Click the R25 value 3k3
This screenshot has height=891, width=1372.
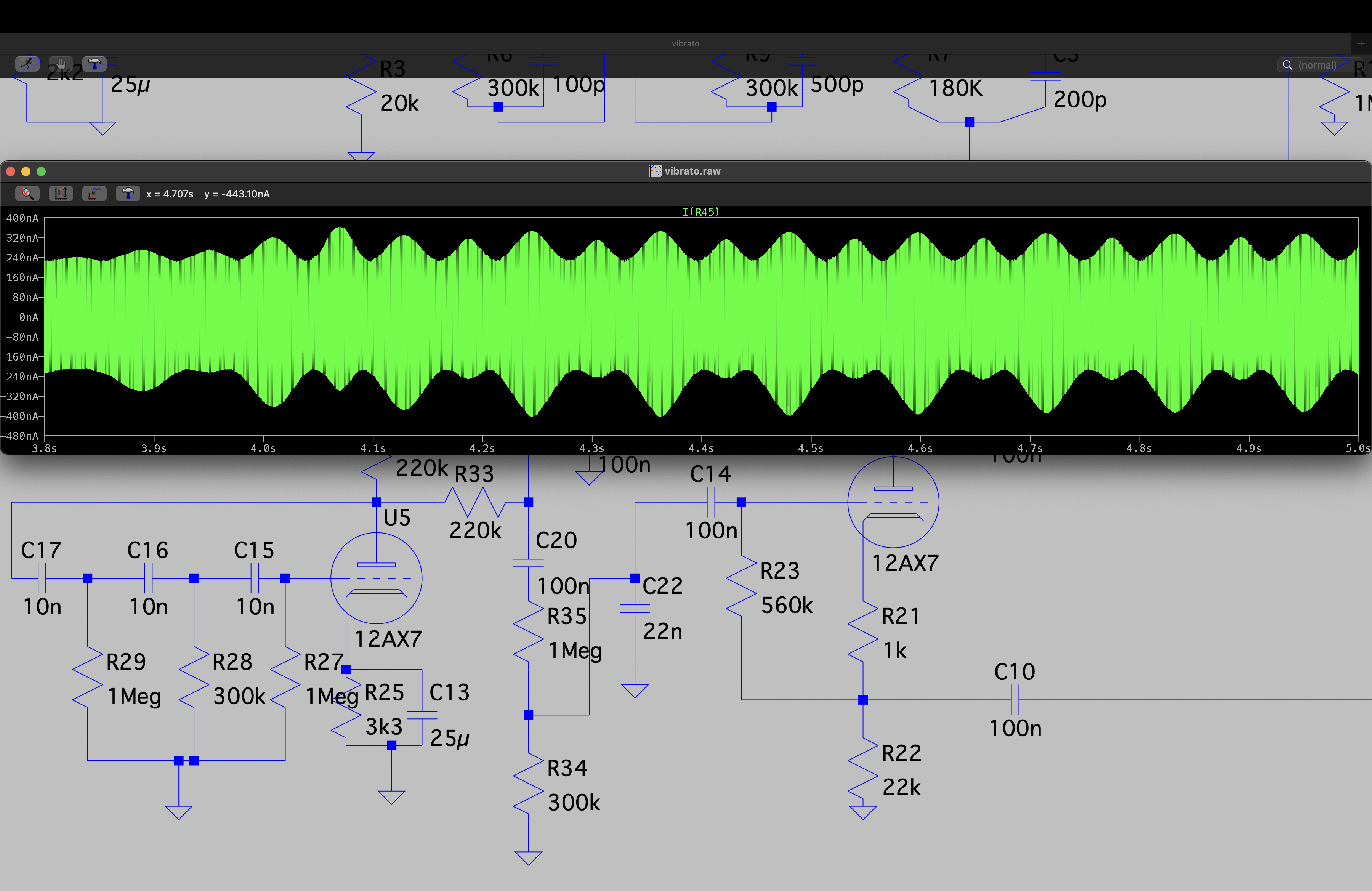[x=384, y=726]
